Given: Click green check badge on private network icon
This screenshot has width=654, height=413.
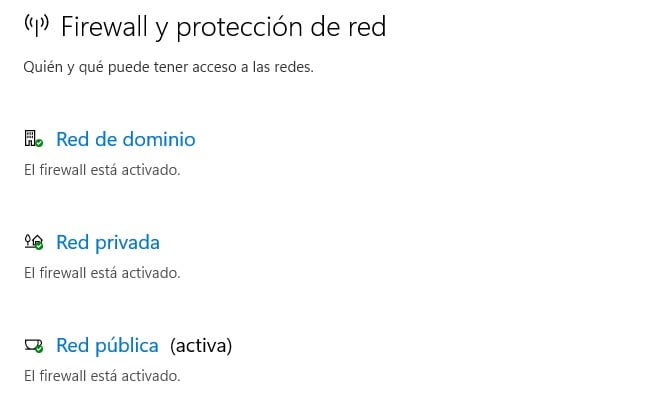Looking at the screenshot, I should coord(39,246).
